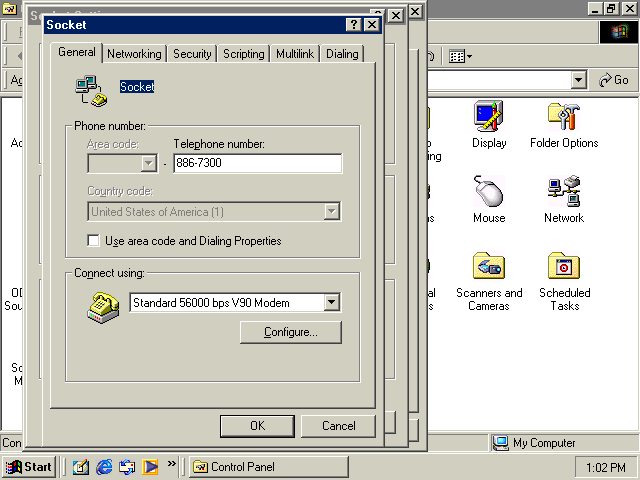The width and height of the screenshot is (640, 480).
Task: Open the Control Panel address bar dropdown
Action: point(578,80)
